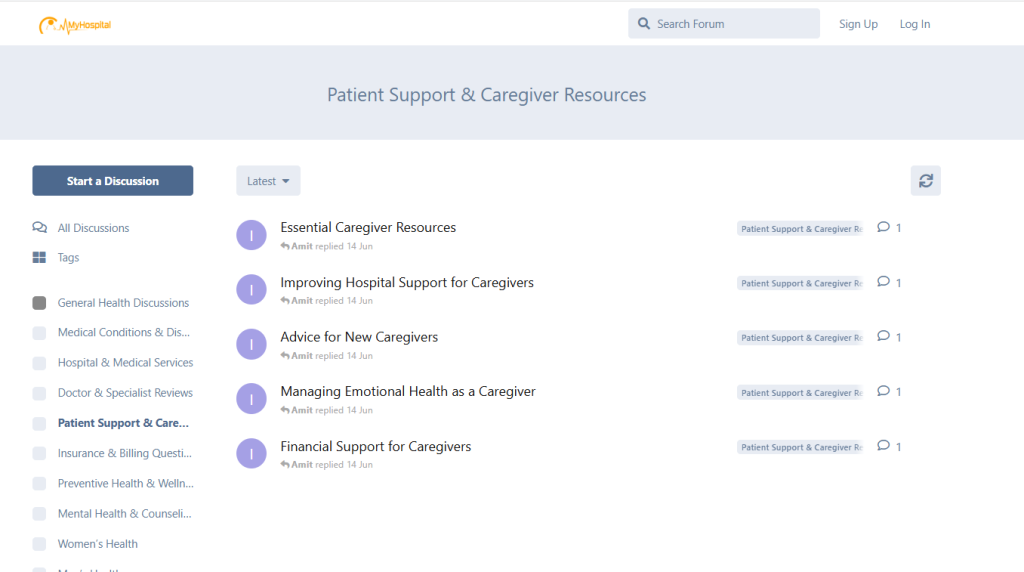The image size is (1024, 572).
Task: Open the Advice for New Caregivers discussion
Action: tap(359, 337)
